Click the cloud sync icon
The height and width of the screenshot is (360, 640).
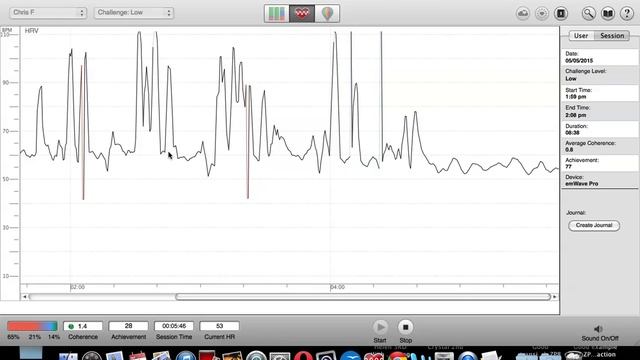(x=522, y=13)
